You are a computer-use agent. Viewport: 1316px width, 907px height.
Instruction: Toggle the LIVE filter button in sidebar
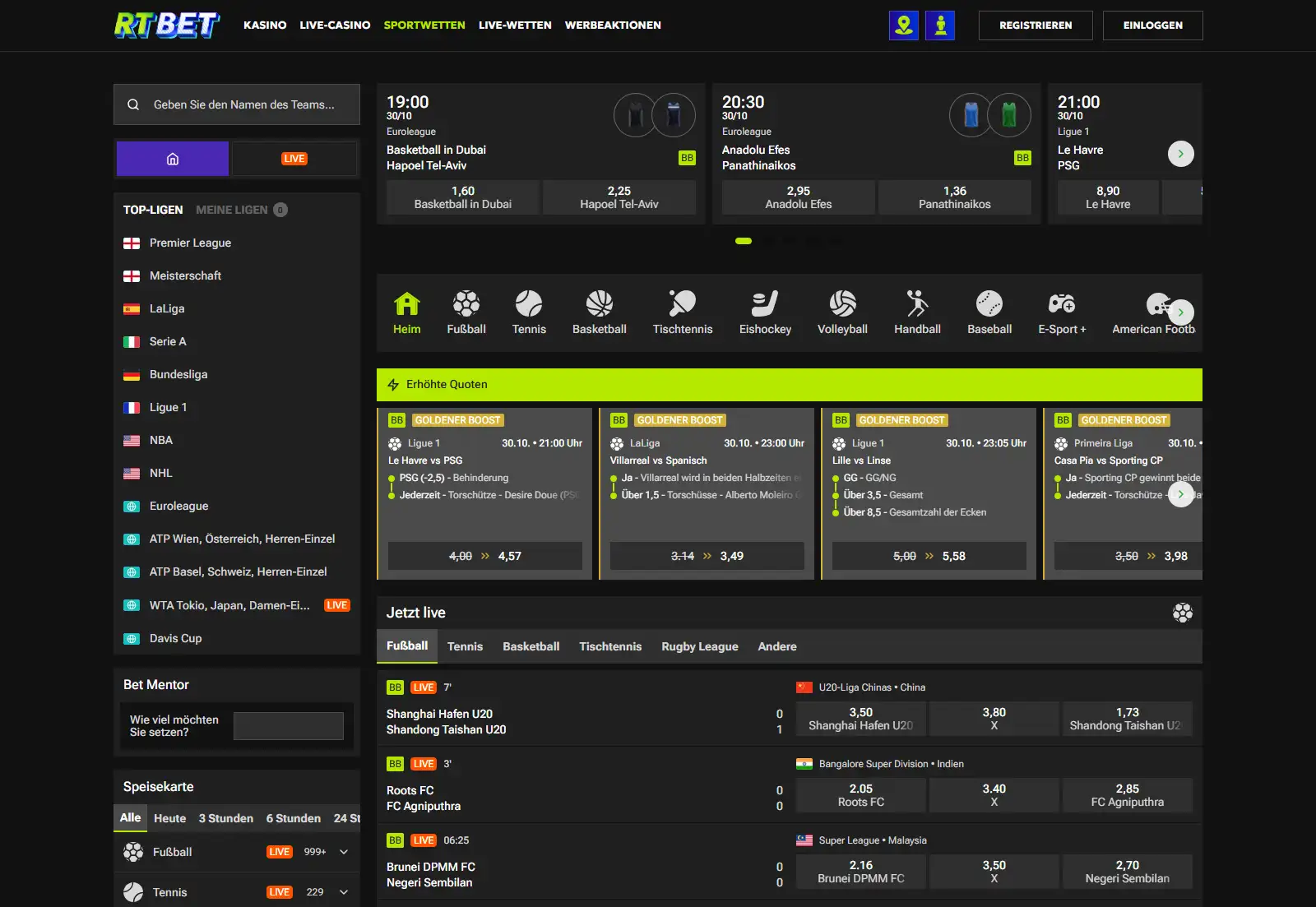294,159
